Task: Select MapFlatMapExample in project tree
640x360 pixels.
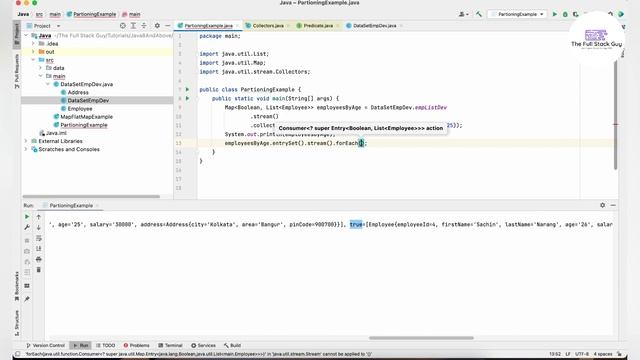Action: tap(87, 117)
